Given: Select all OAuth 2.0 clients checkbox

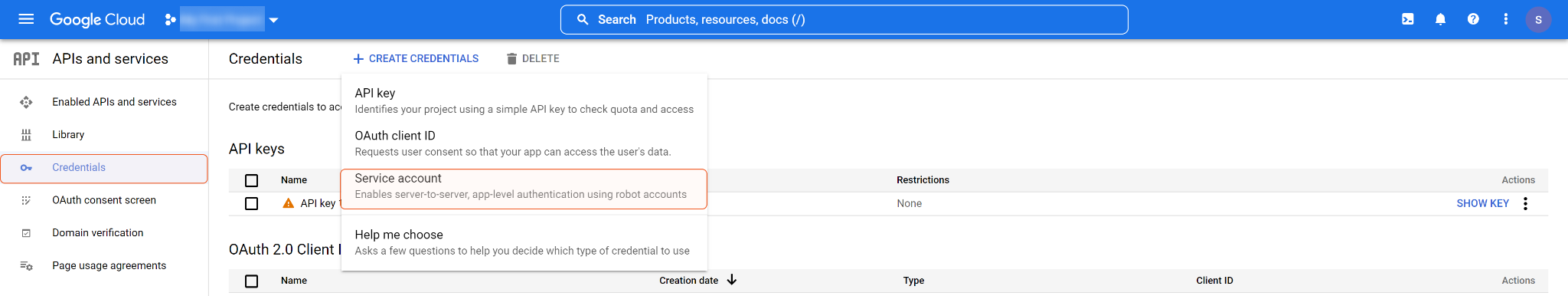Looking at the screenshot, I should pos(251,281).
